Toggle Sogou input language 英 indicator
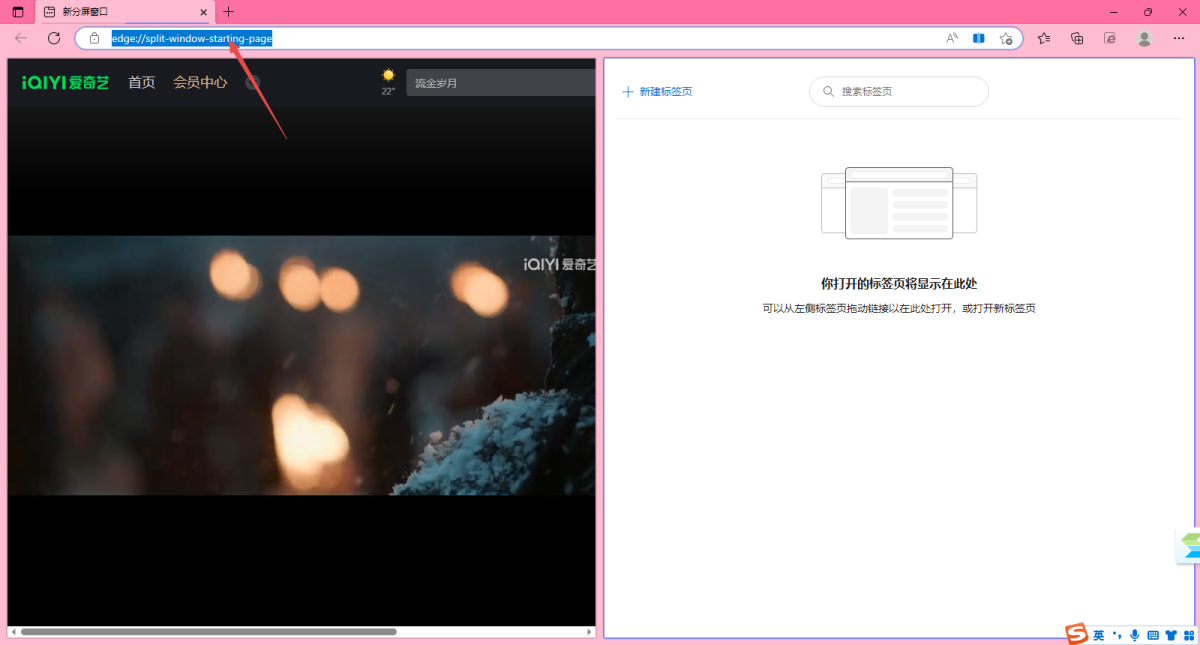This screenshot has width=1200, height=645. click(1098, 635)
